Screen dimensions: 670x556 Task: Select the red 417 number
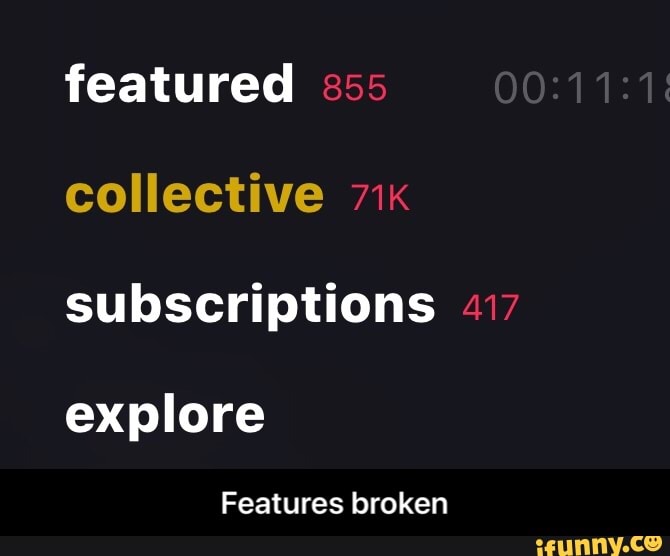[x=491, y=307]
